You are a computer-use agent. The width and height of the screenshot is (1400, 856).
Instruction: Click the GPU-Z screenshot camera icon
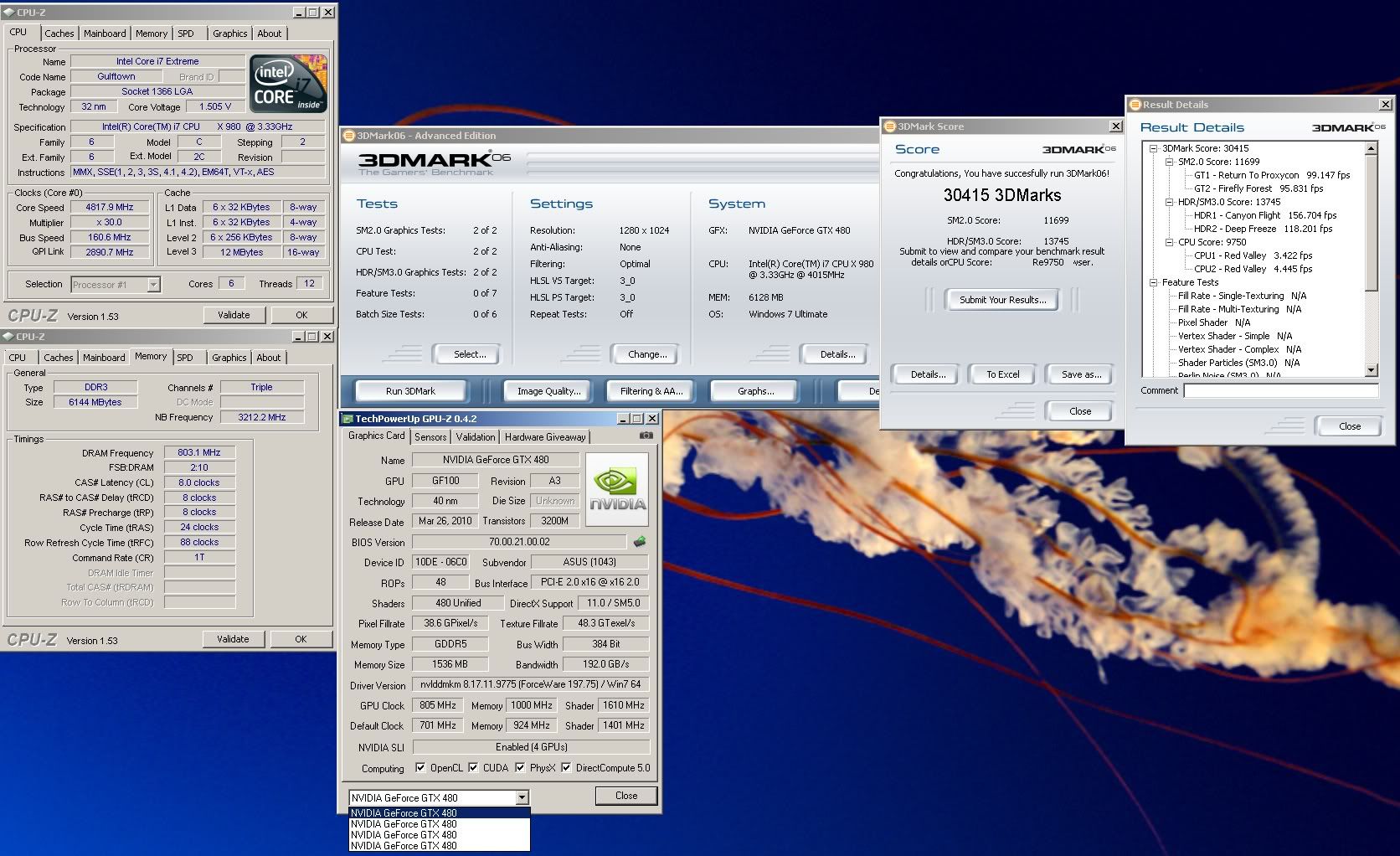tap(646, 436)
